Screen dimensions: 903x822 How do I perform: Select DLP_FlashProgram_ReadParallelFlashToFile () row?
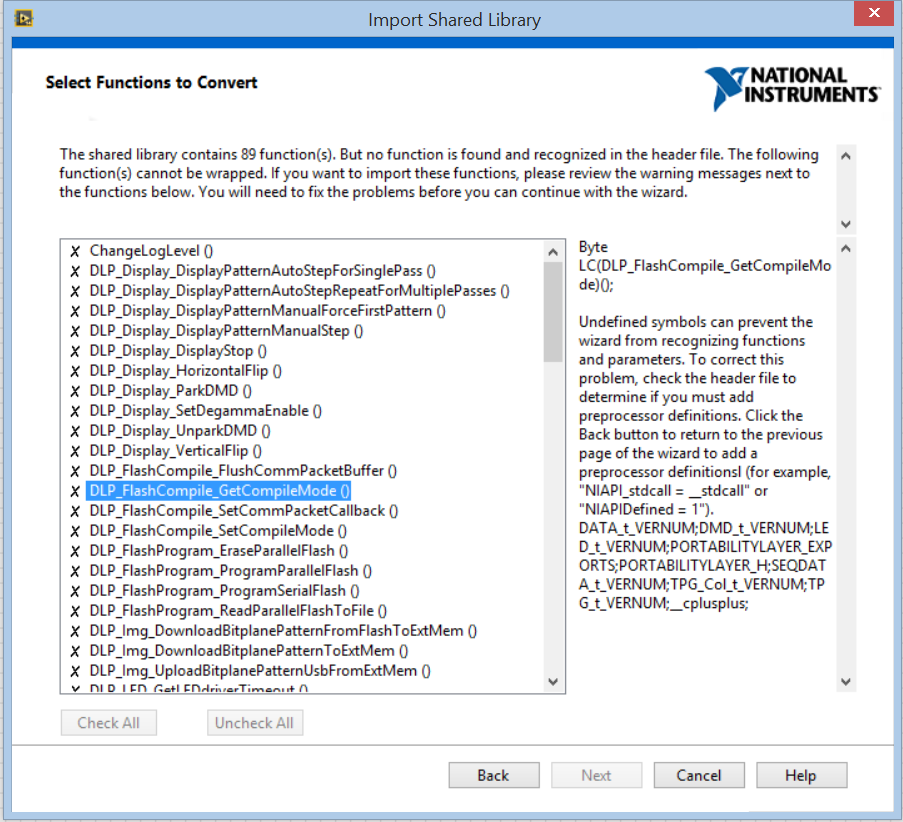(238, 611)
